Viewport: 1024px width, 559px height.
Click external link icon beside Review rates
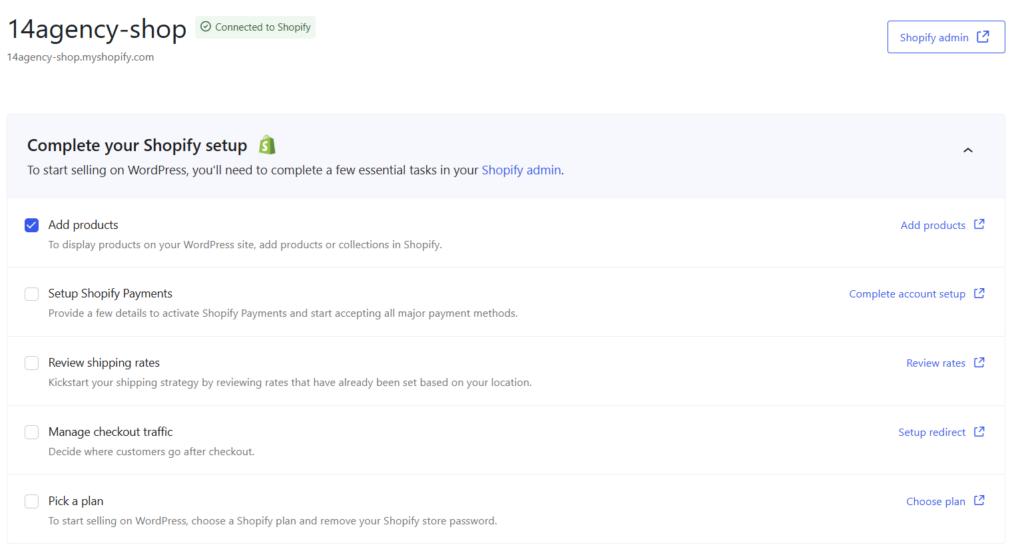[x=979, y=363]
